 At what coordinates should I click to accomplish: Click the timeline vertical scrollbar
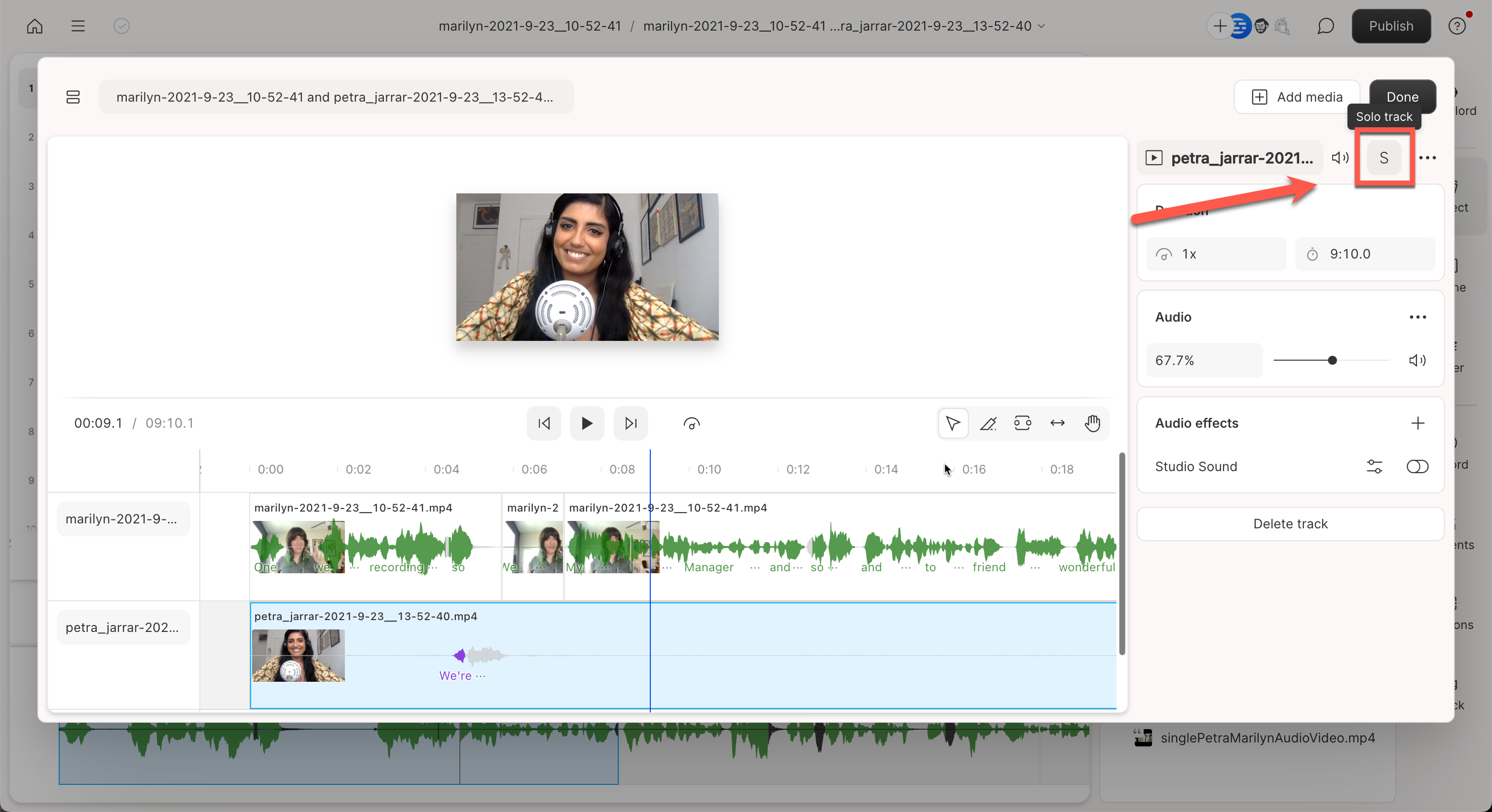[1122, 554]
